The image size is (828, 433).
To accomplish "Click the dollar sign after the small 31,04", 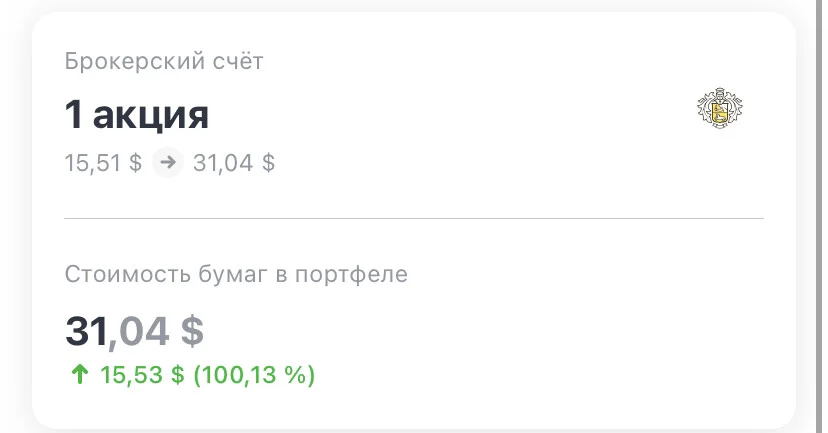I will (x=268, y=163).
